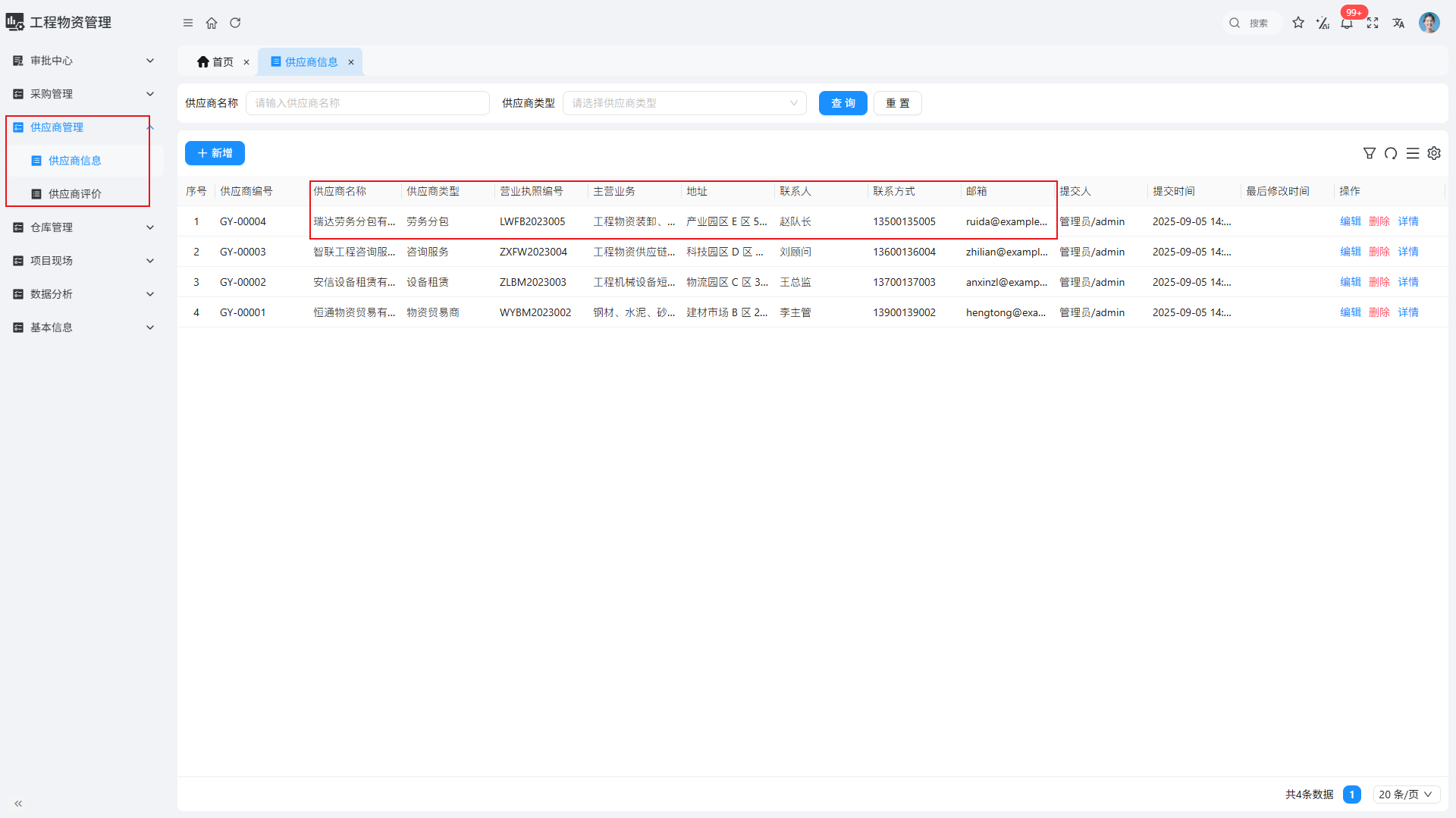Screen dimensions: 1456x818
Task: Open the 20 条/页 page size dropdown
Action: [x=1405, y=794]
